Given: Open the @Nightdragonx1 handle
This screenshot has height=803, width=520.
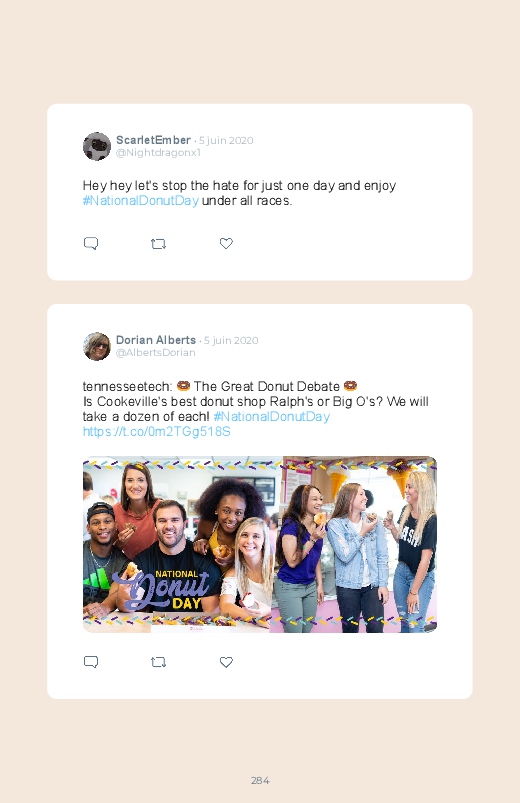Looking at the screenshot, I should point(158,153).
